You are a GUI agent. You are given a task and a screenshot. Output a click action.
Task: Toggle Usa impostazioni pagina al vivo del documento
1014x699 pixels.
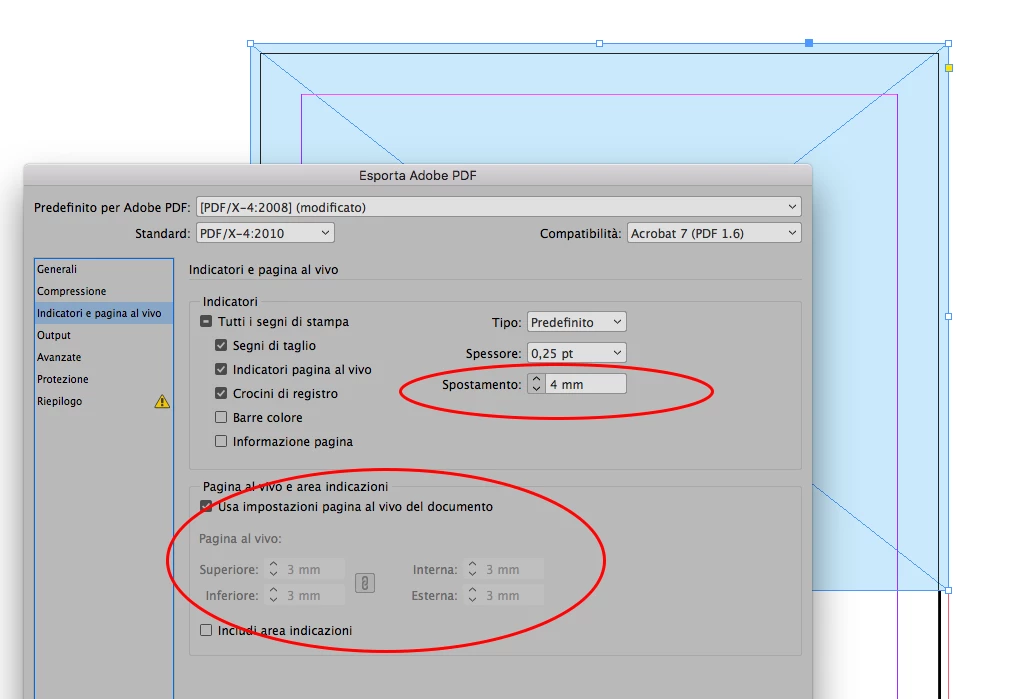206,506
